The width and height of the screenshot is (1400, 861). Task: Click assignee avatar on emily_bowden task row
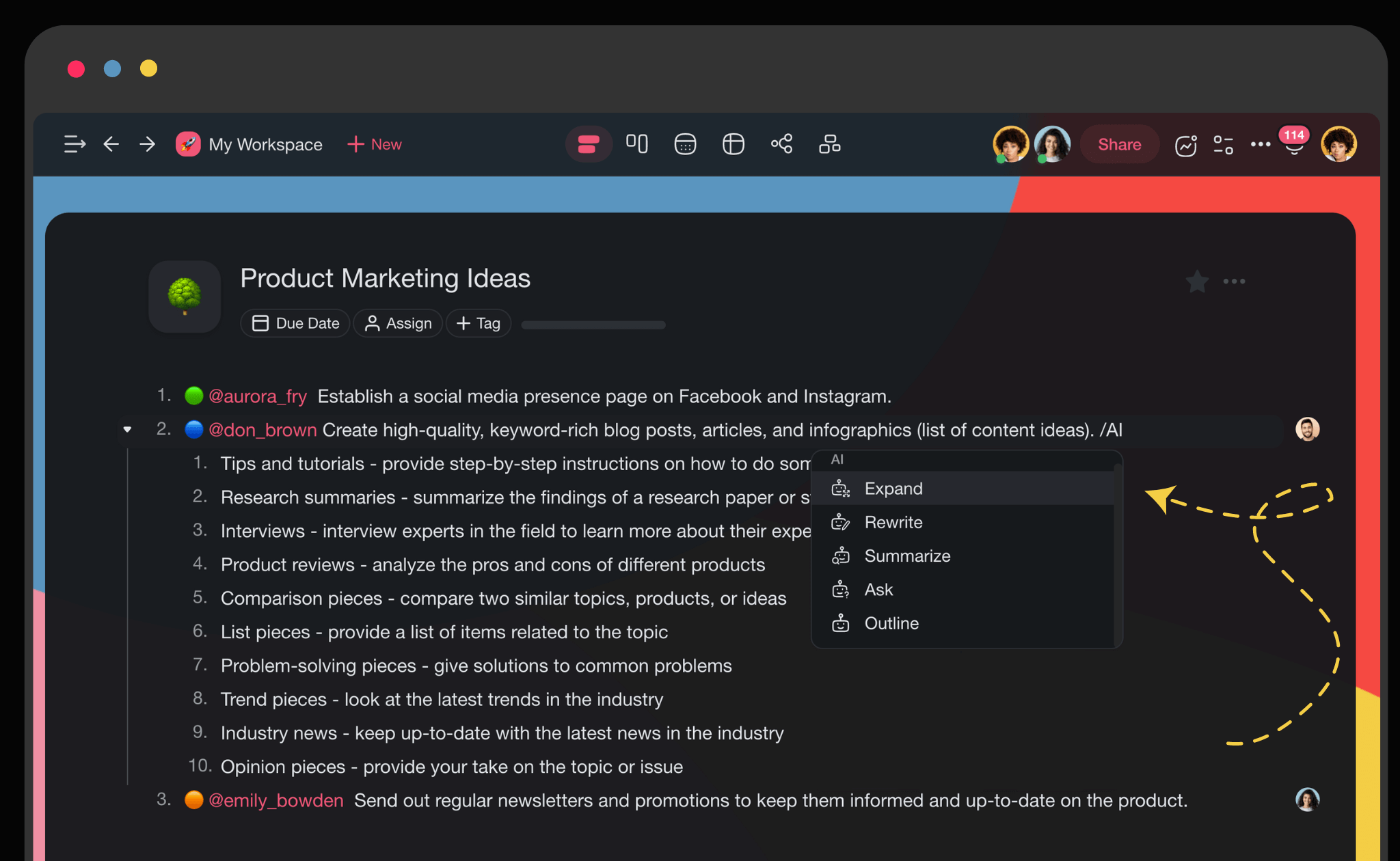pyautogui.click(x=1308, y=799)
